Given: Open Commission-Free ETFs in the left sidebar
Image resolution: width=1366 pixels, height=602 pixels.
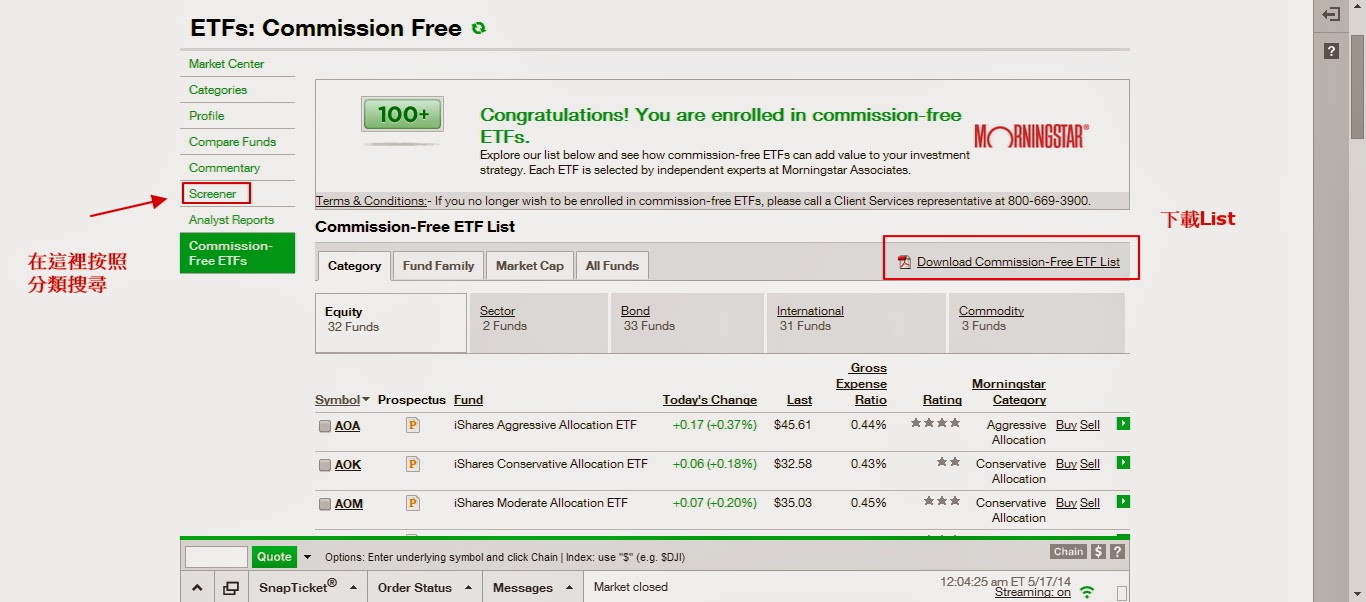Looking at the screenshot, I should tap(237, 253).
